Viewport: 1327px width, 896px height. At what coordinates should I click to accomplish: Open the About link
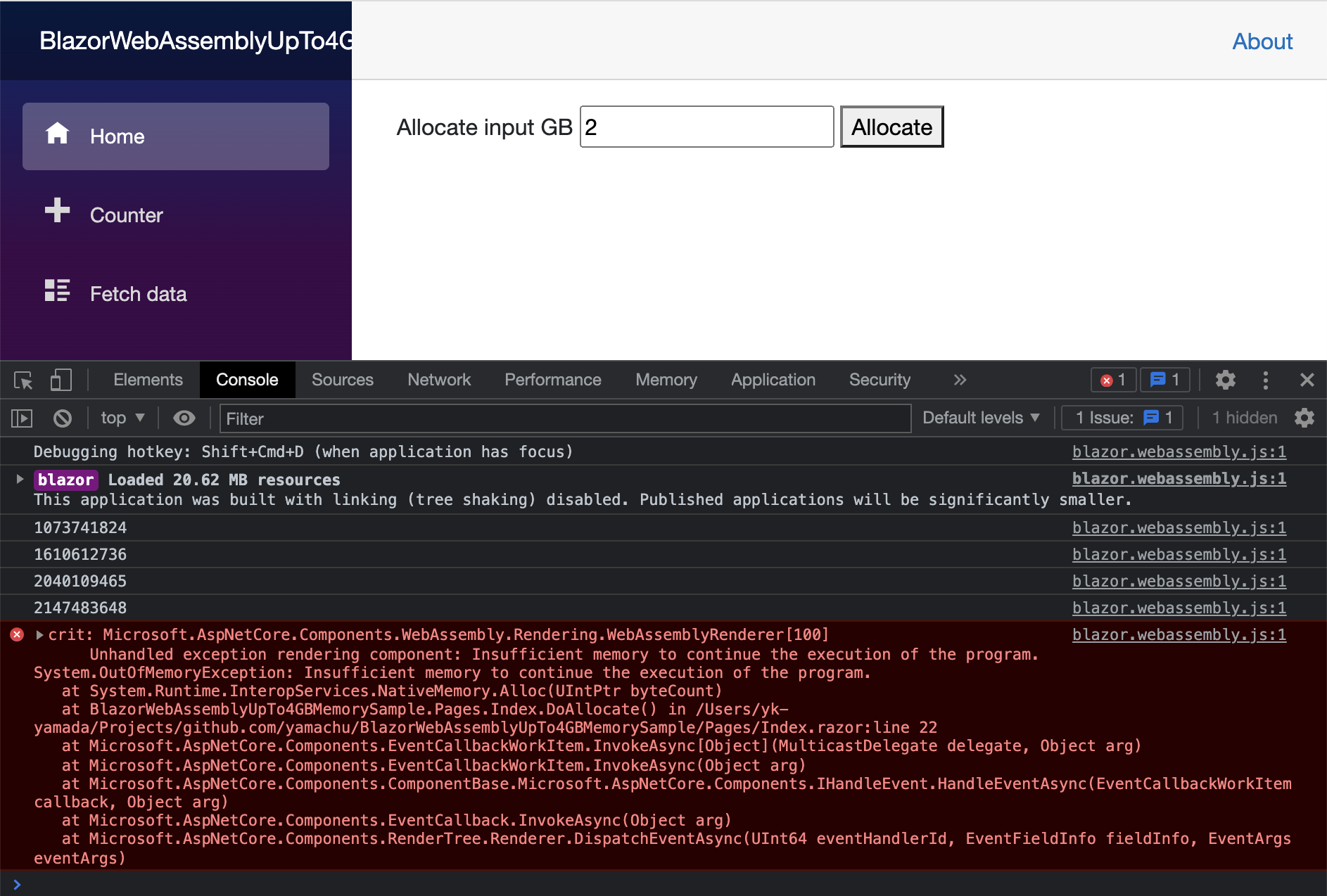pos(1262,41)
